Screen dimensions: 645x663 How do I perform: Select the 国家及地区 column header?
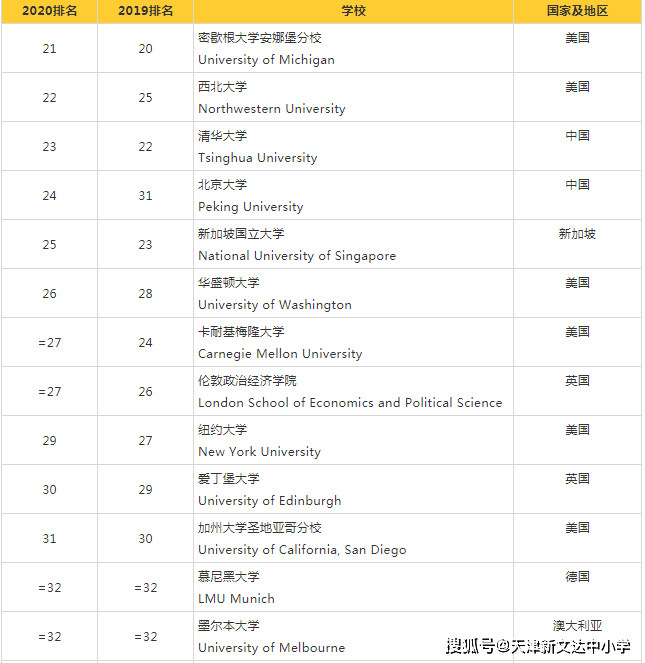[x=577, y=11]
